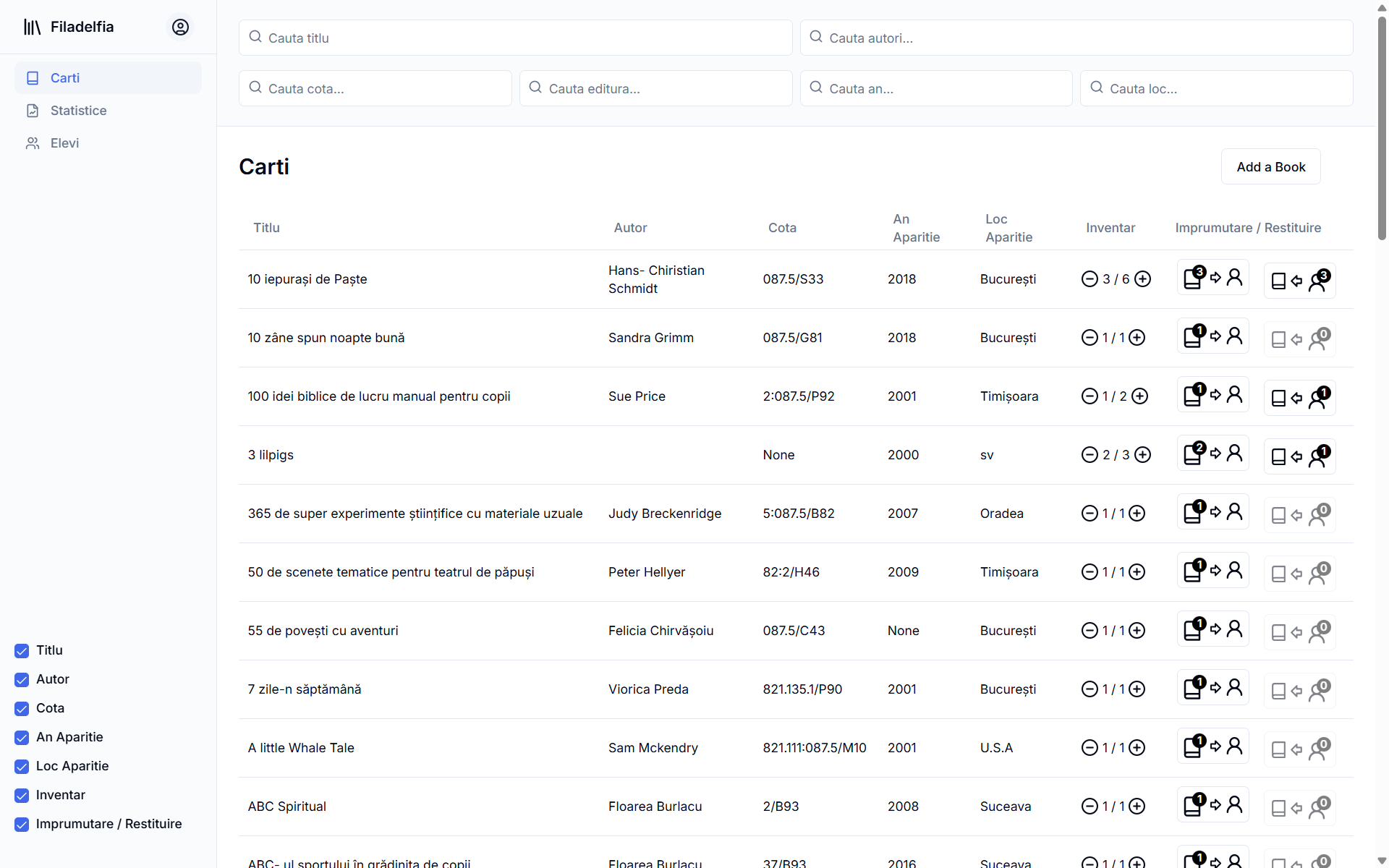The image size is (1389, 868).
Task: Lend '10 iepurași de Paște' book to student
Action: tap(1212, 278)
